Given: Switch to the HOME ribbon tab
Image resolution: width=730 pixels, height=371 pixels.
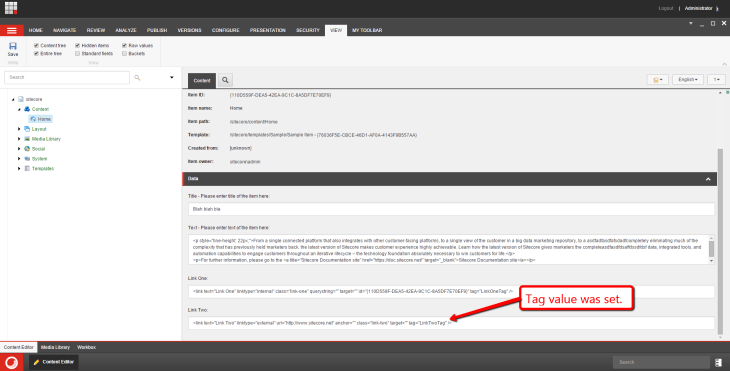Looking at the screenshot, I should [35, 30].
